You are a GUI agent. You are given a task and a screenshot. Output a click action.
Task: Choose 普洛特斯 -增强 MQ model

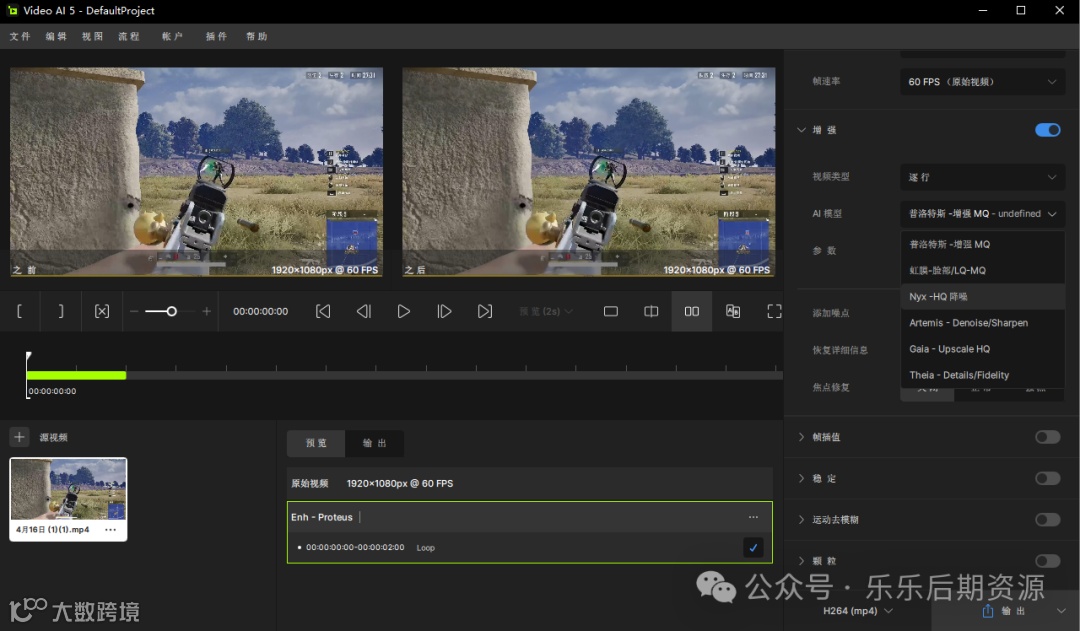[x=982, y=244]
